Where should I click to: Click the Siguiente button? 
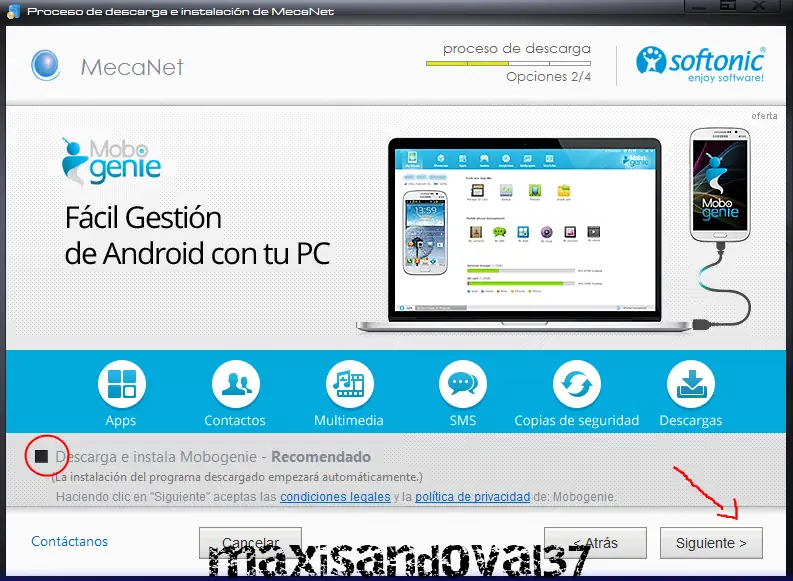pyautogui.click(x=711, y=543)
